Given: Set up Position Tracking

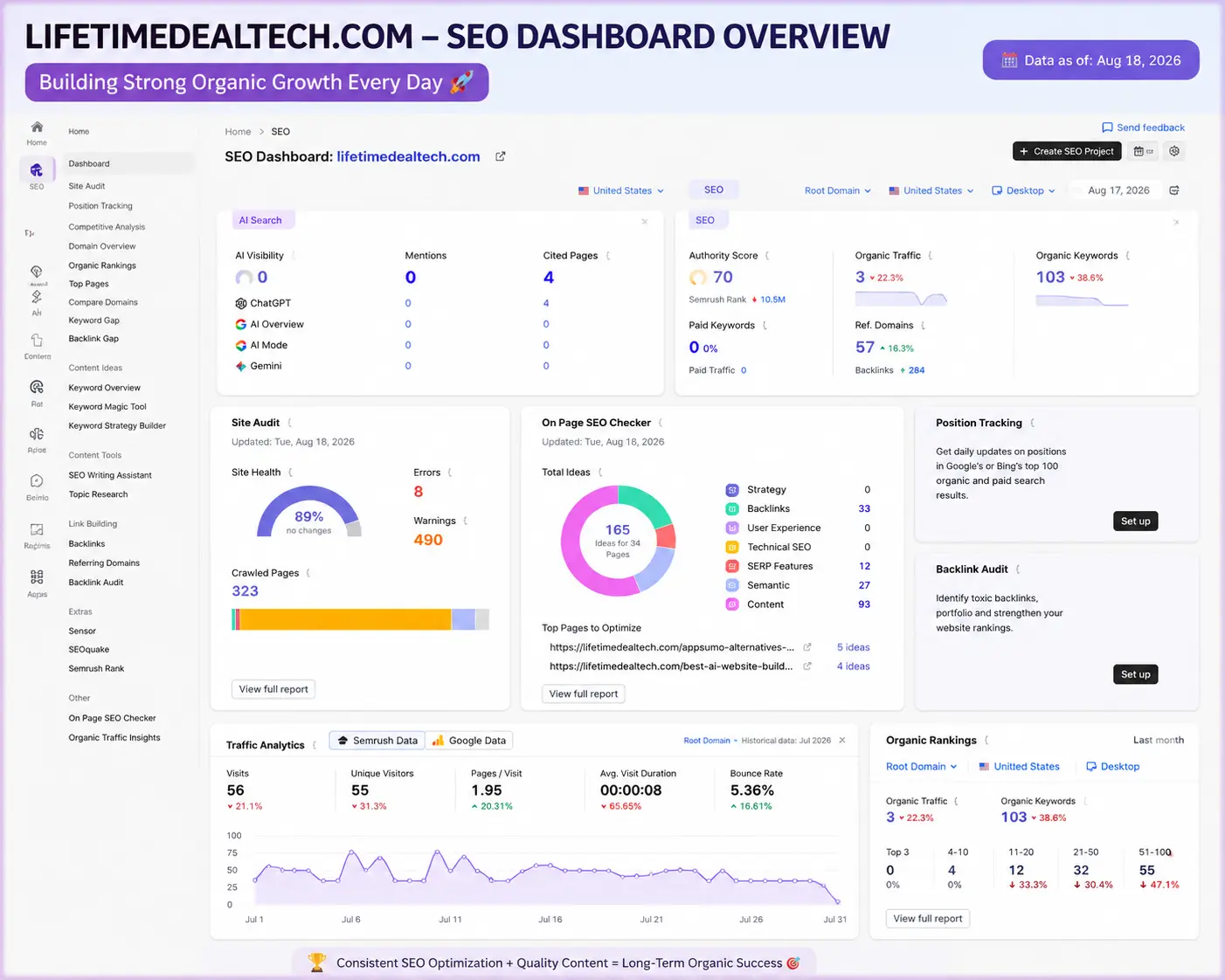Looking at the screenshot, I should pyautogui.click(x=1136, y=521).
